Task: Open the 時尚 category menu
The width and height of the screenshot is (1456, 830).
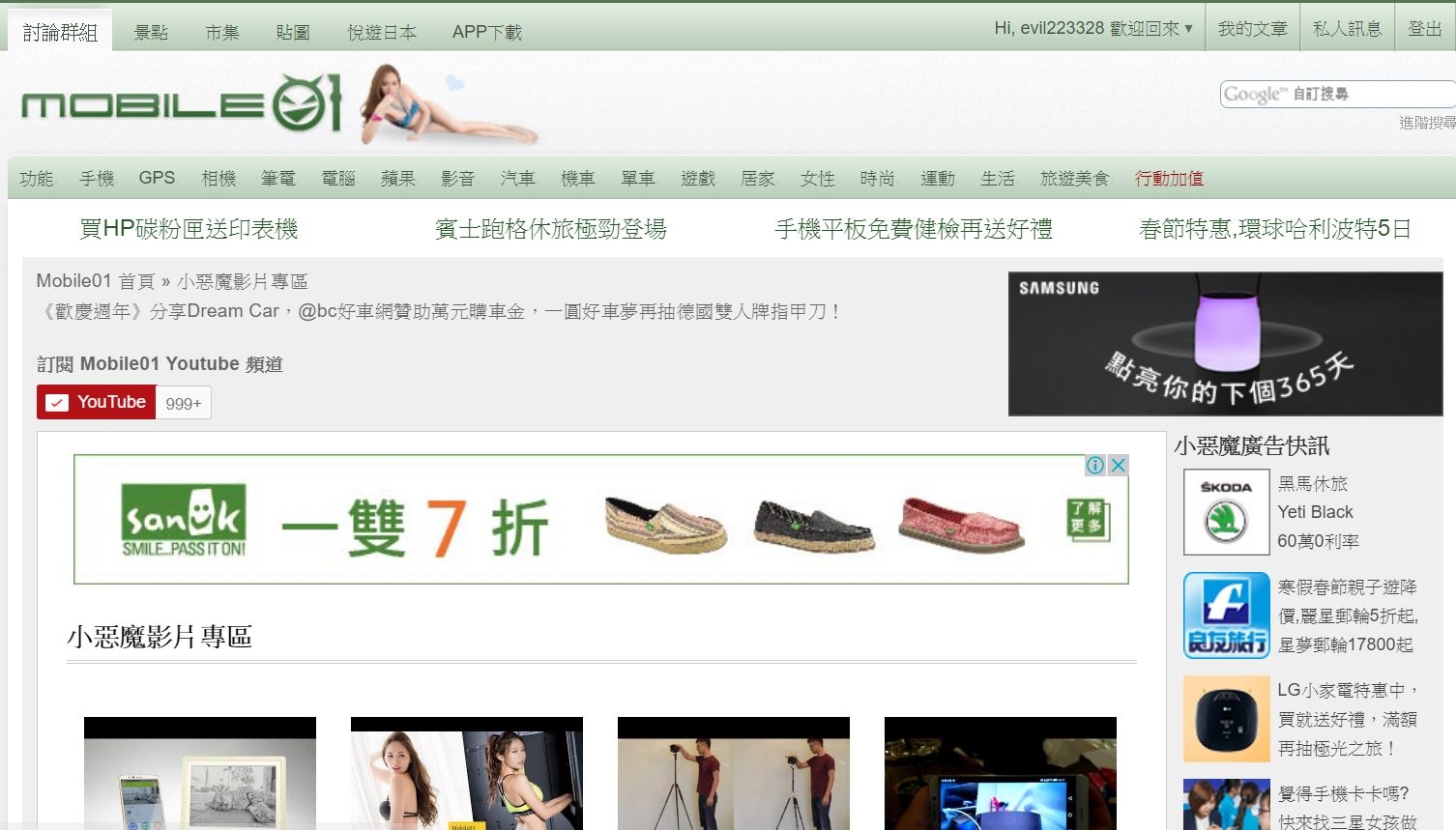Action: click(x=878, y=179)
